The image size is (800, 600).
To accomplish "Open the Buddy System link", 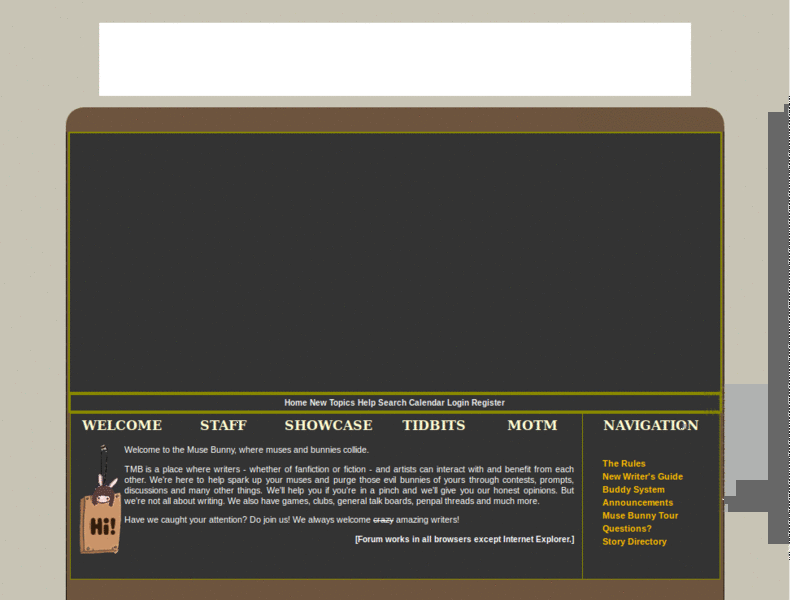I will pyautogui.click(x=633, y=489).
